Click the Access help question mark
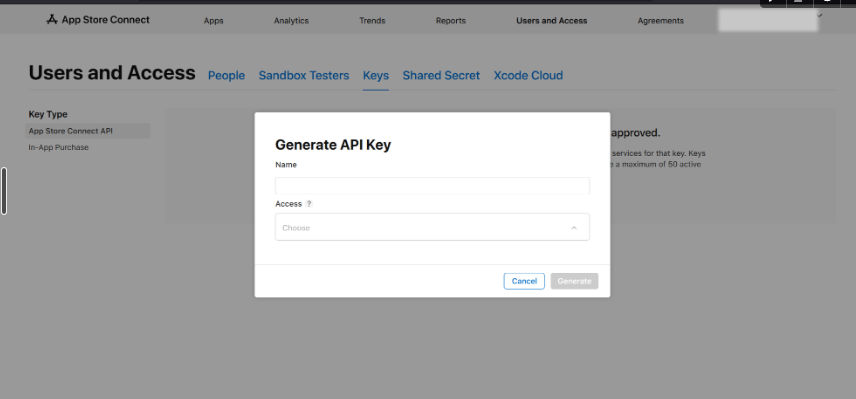Viewport: 856px width, 399px height. click(x=308, y=204)
